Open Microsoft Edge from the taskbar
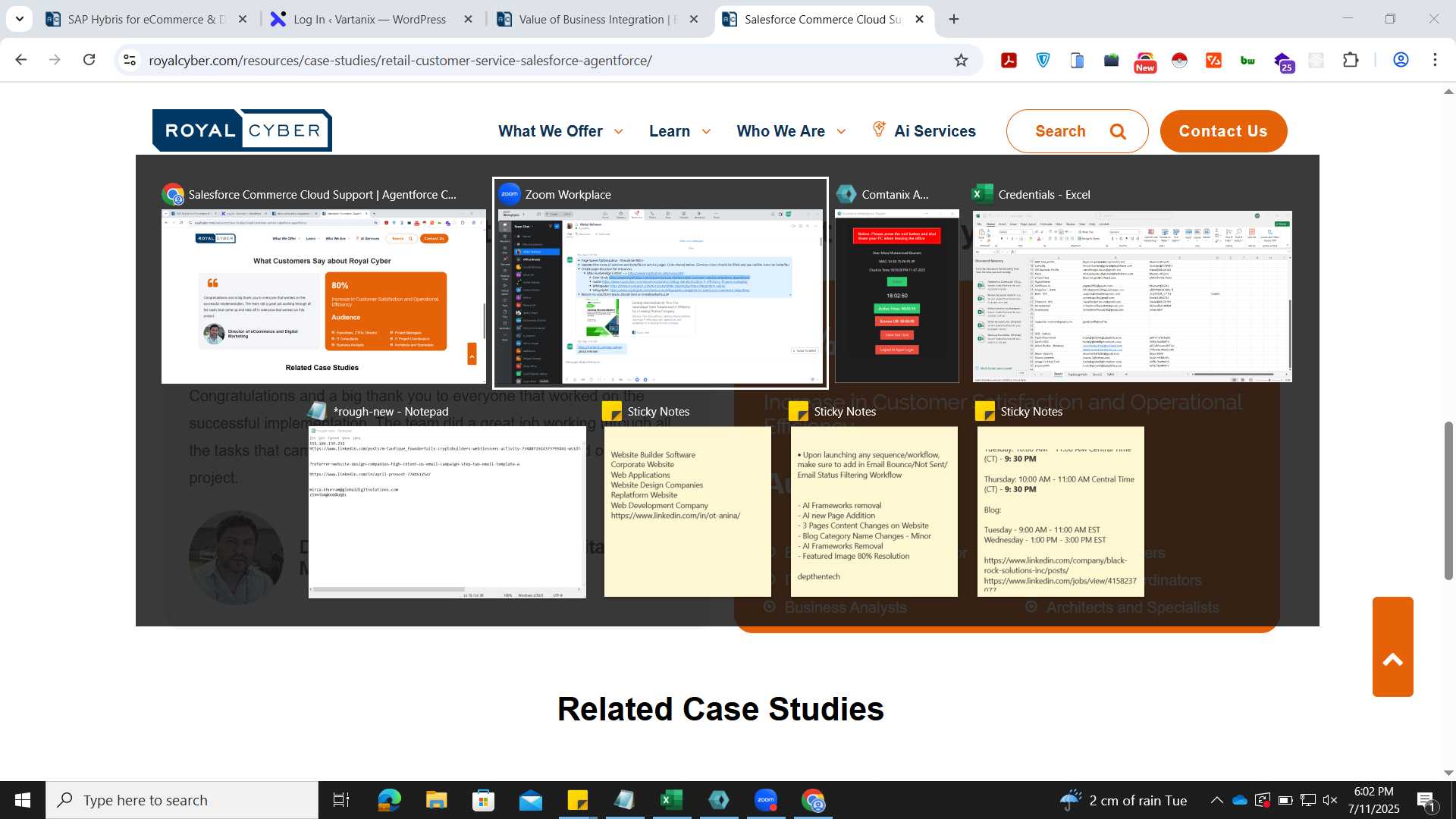Viewport: 1456px width, 819px height. click(389, 800)
